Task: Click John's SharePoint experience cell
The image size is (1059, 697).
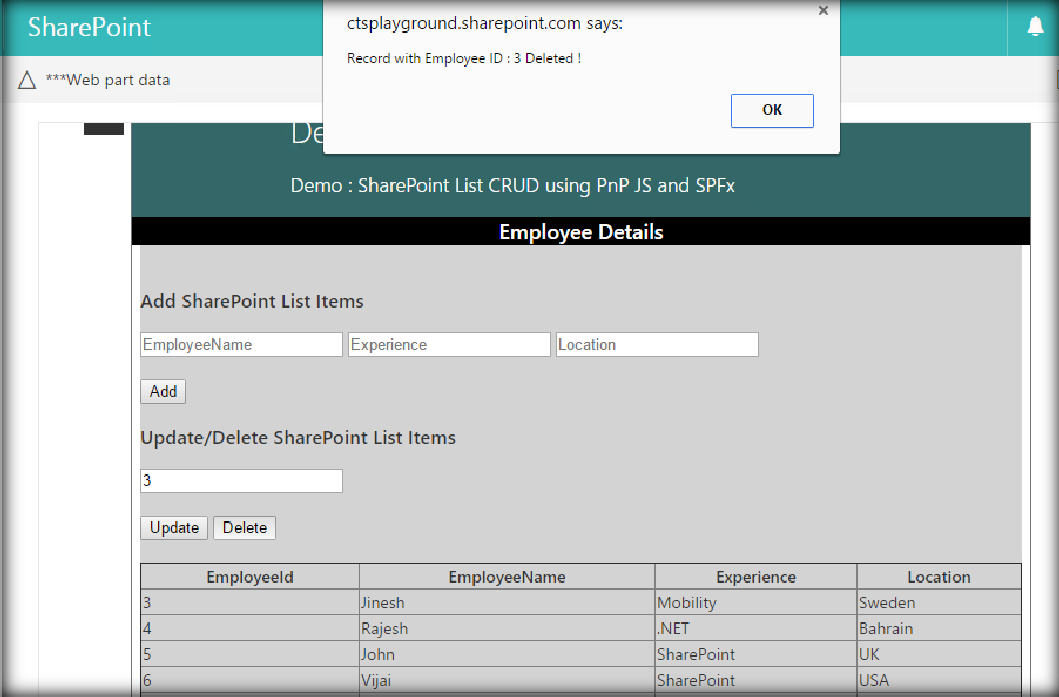Action: click(756, 654)
